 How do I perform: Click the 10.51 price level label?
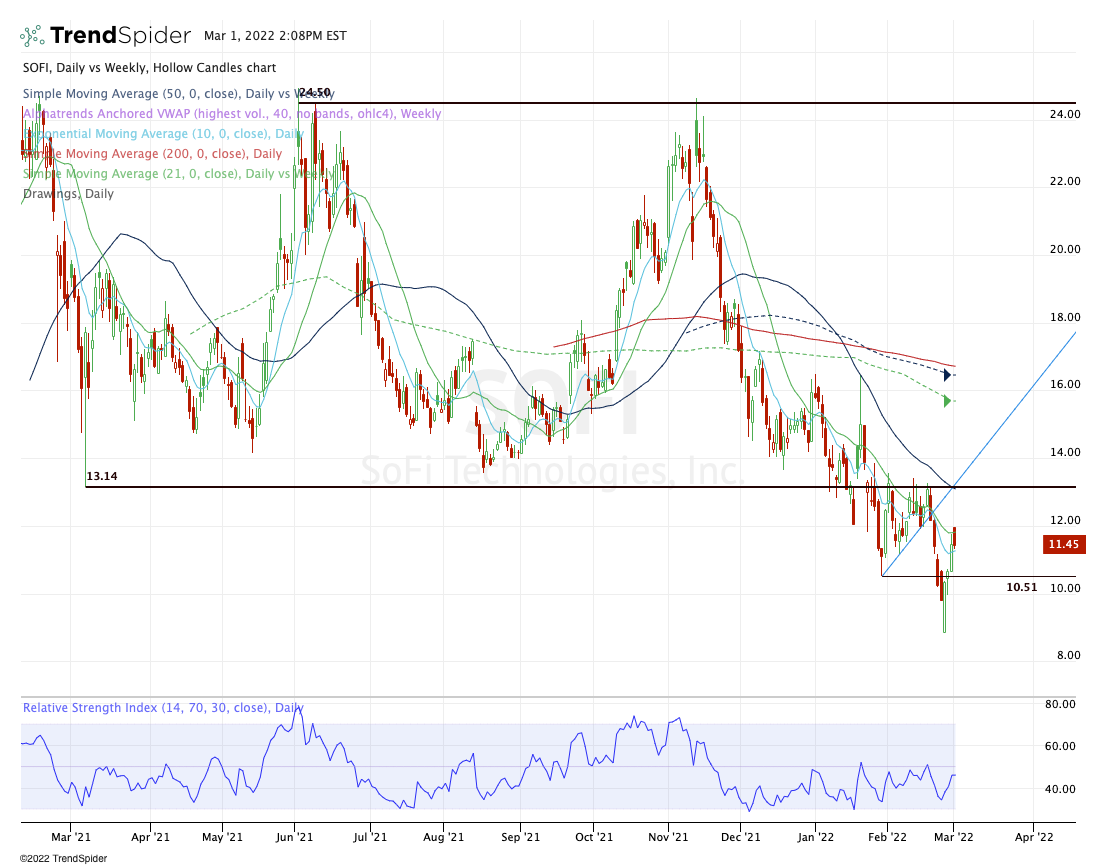coord(1022,588)
